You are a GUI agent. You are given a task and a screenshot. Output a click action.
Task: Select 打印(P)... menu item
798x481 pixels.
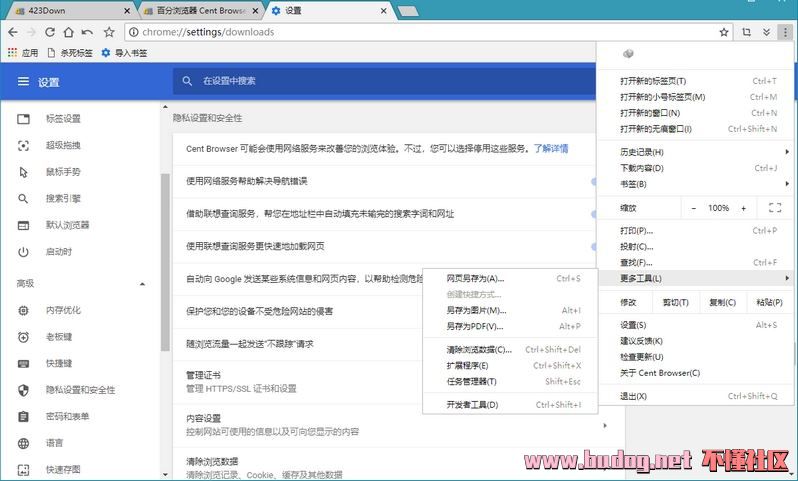pyautogui.click(x=695, y=231)
